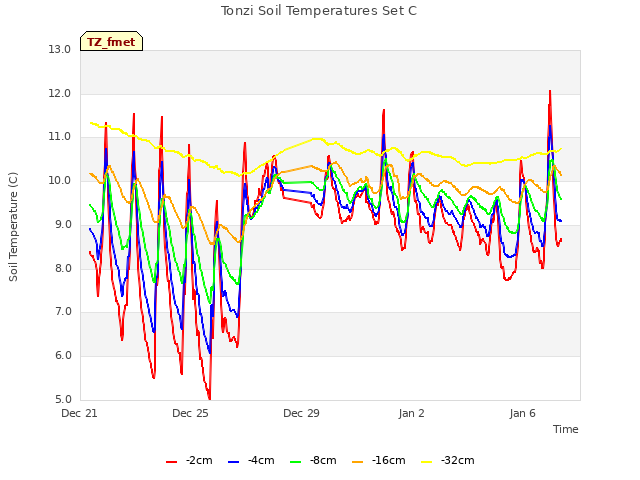This screenshot has height=480, width=640.
Task: Click the blue -4cm legend color marker
Action: pyautogui.click(x=233, y=462)
